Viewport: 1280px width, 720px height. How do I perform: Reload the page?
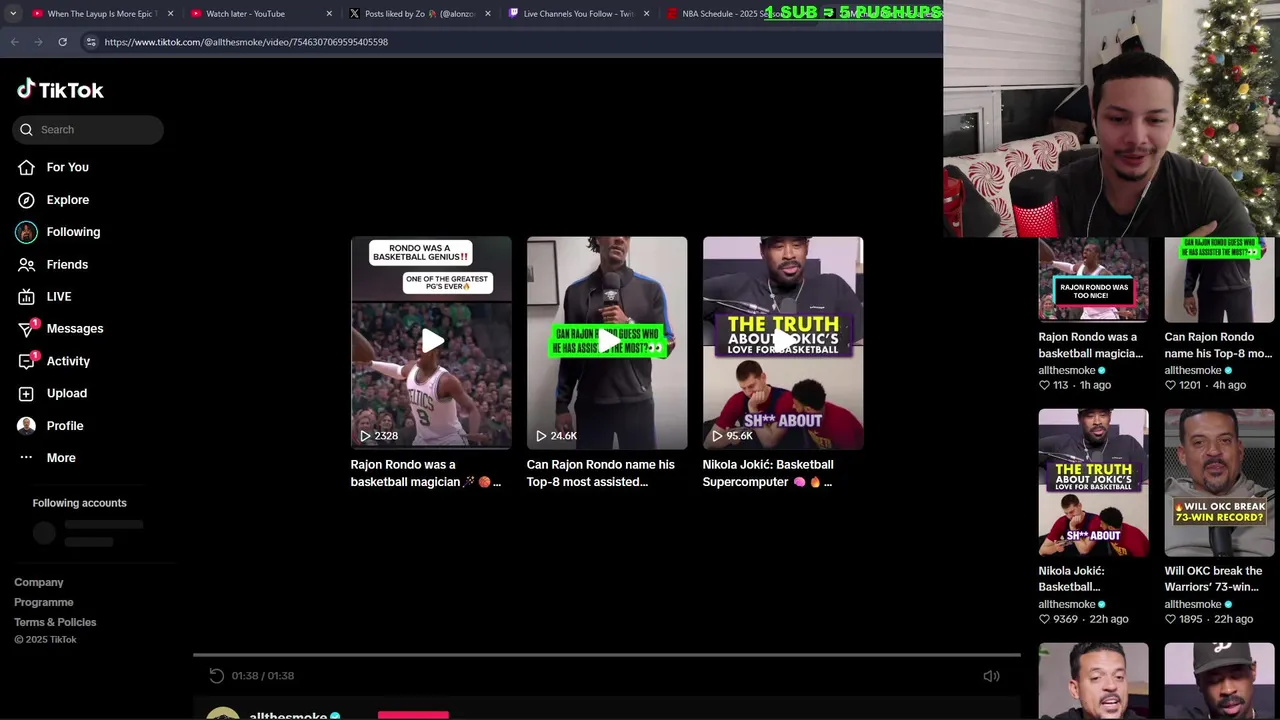click(62, 42)
